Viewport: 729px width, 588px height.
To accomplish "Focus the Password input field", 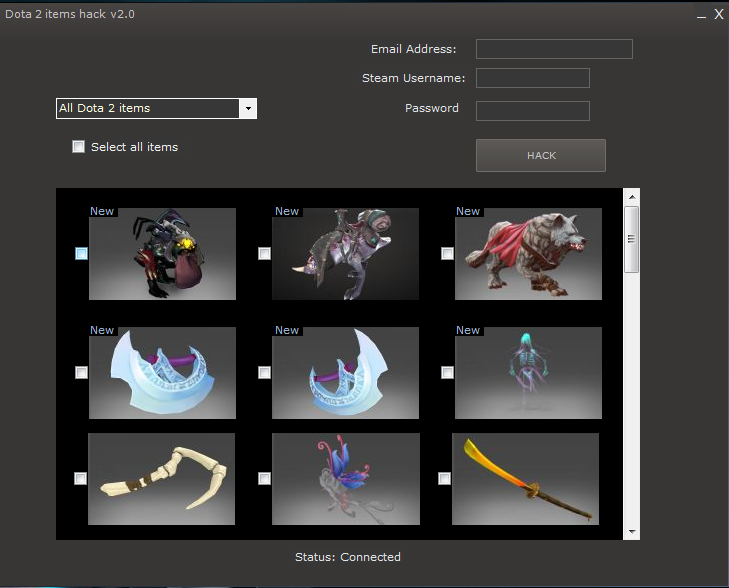I will [x=533, y=111].
